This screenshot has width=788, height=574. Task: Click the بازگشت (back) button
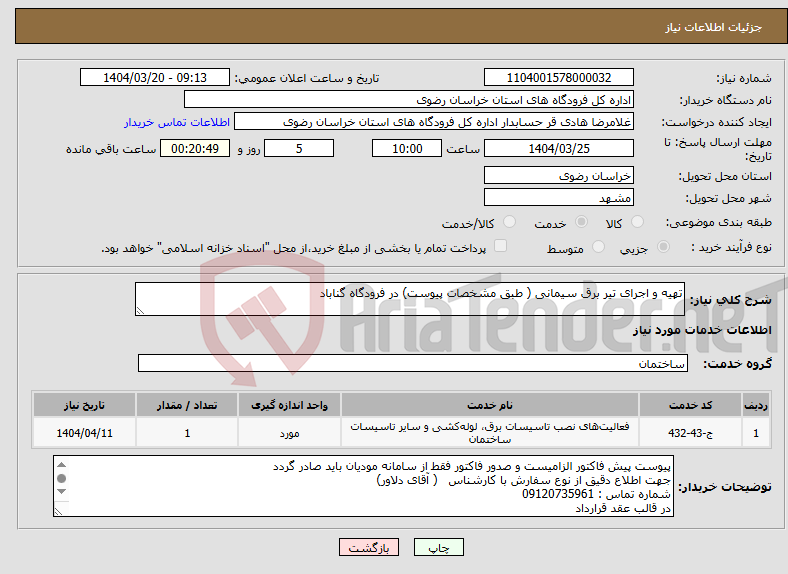(369, 547)
